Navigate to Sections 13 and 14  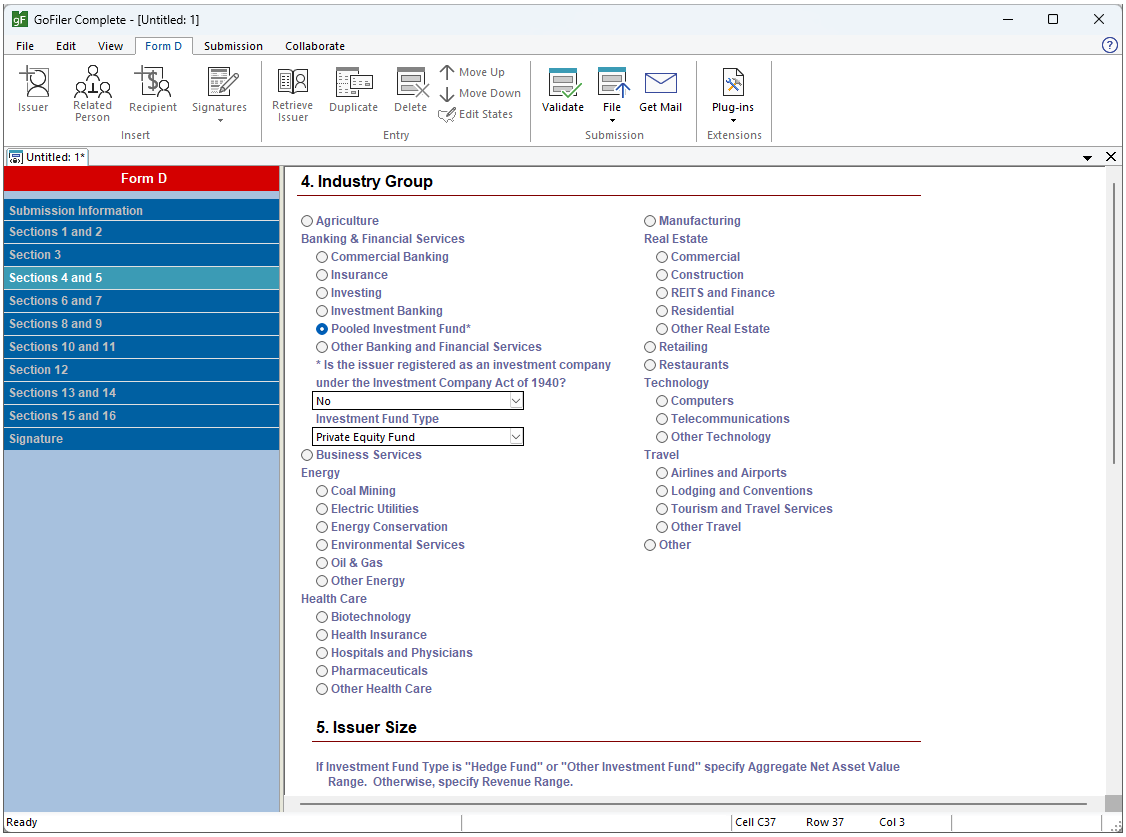pyautogui.click(x=141, y=393)
